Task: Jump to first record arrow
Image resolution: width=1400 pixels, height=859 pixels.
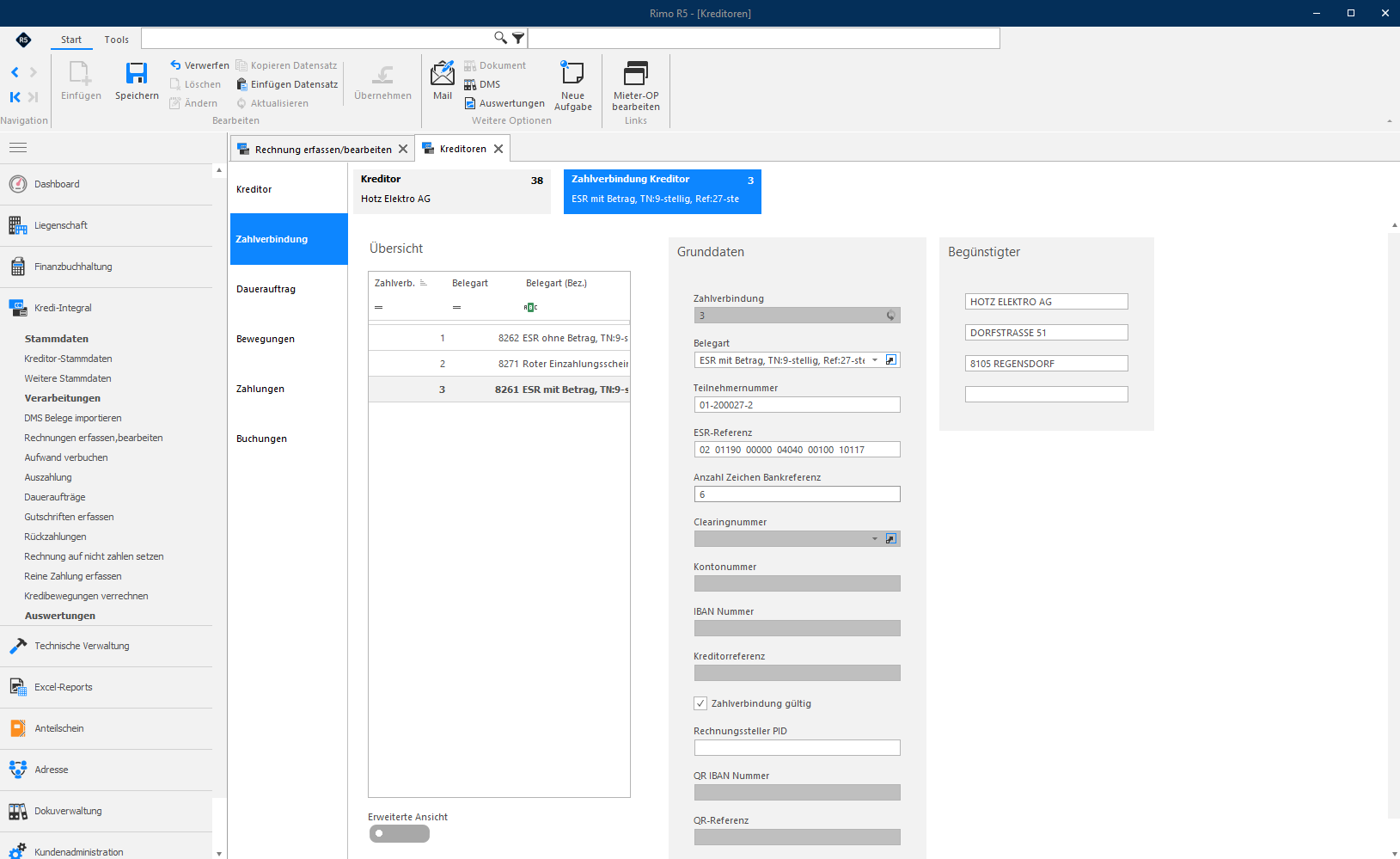Action: [15, 97]
